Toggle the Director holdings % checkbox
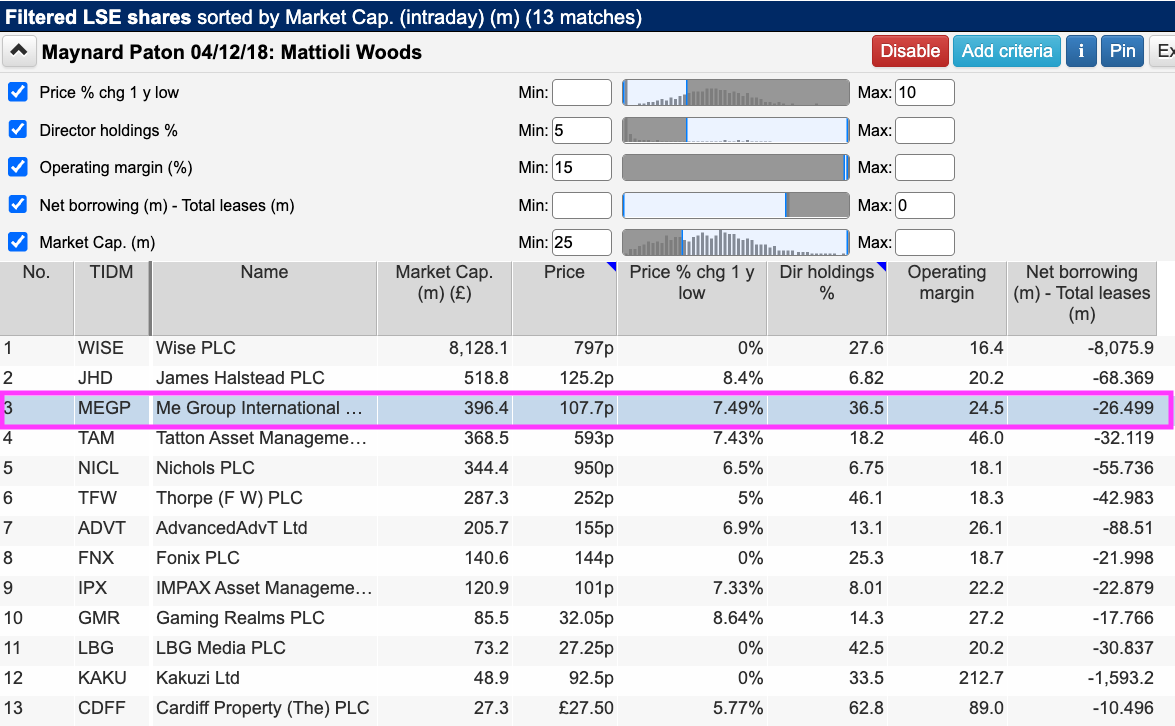The width and height of the screenshot is (1175, 726). (18, 130)
